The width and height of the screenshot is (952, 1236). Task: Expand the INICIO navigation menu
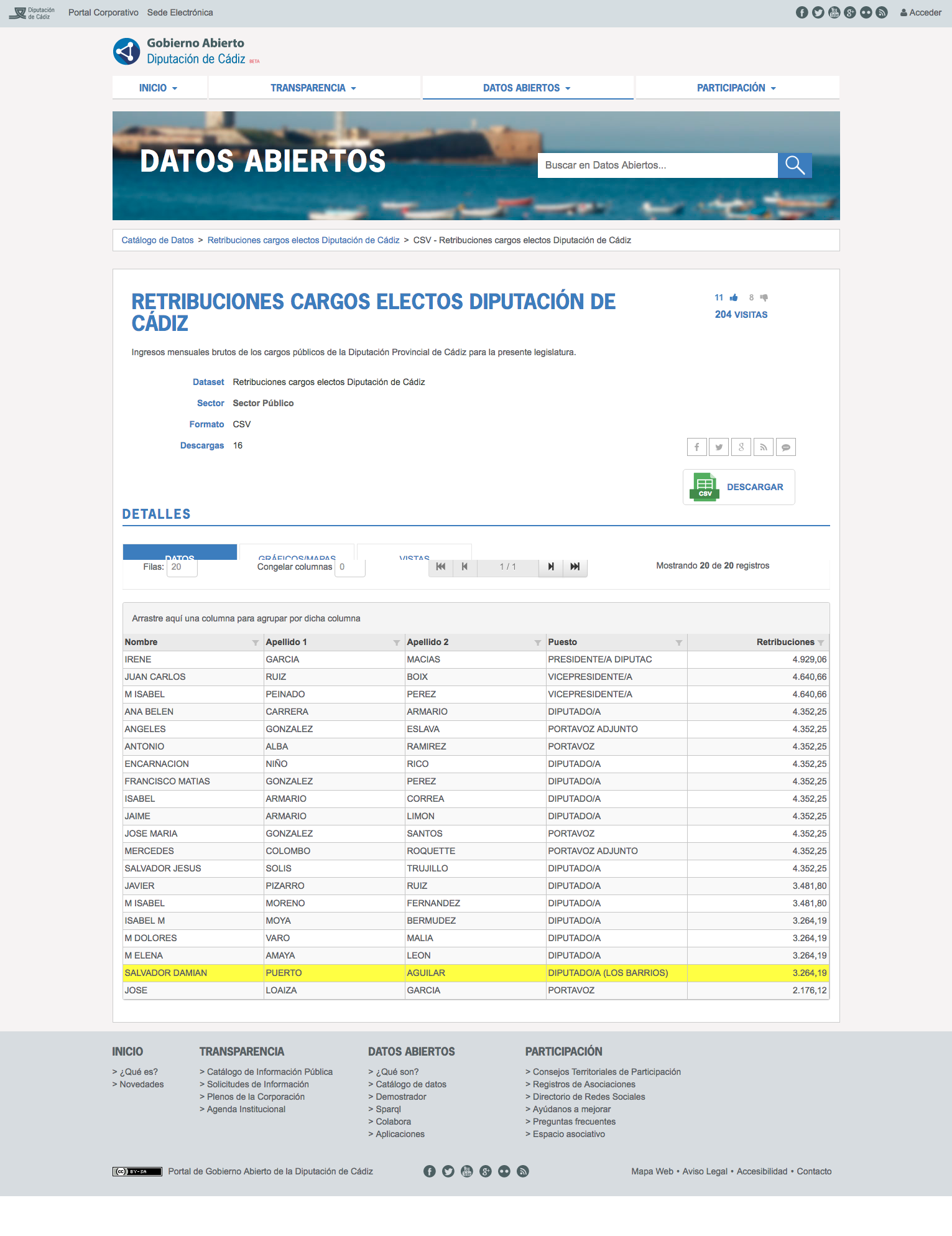159,88
